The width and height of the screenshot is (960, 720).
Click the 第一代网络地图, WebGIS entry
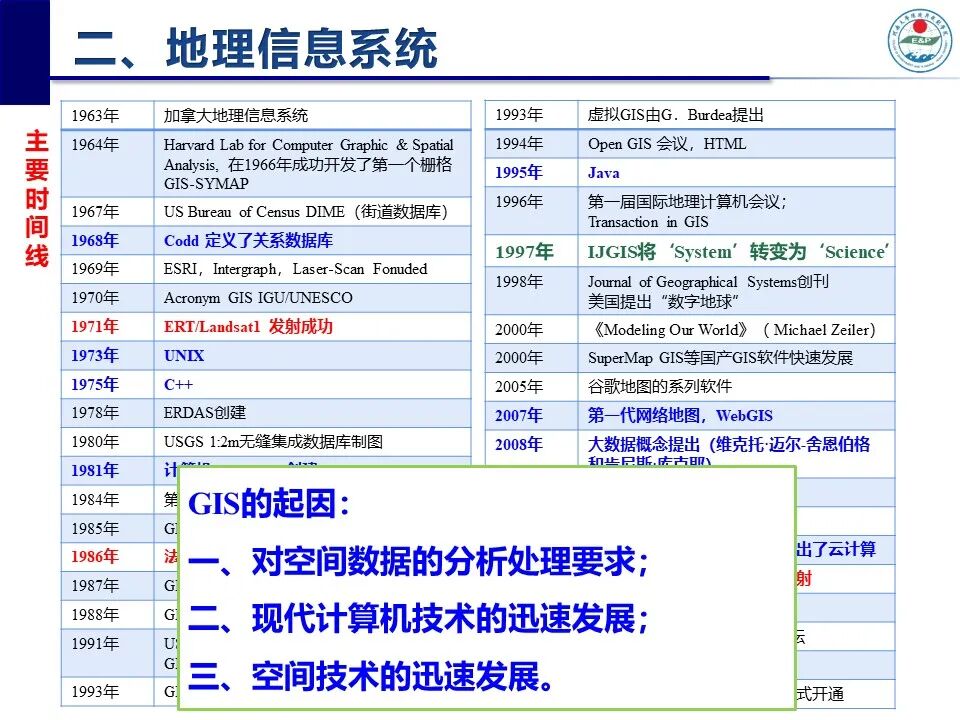pos(737,415)
